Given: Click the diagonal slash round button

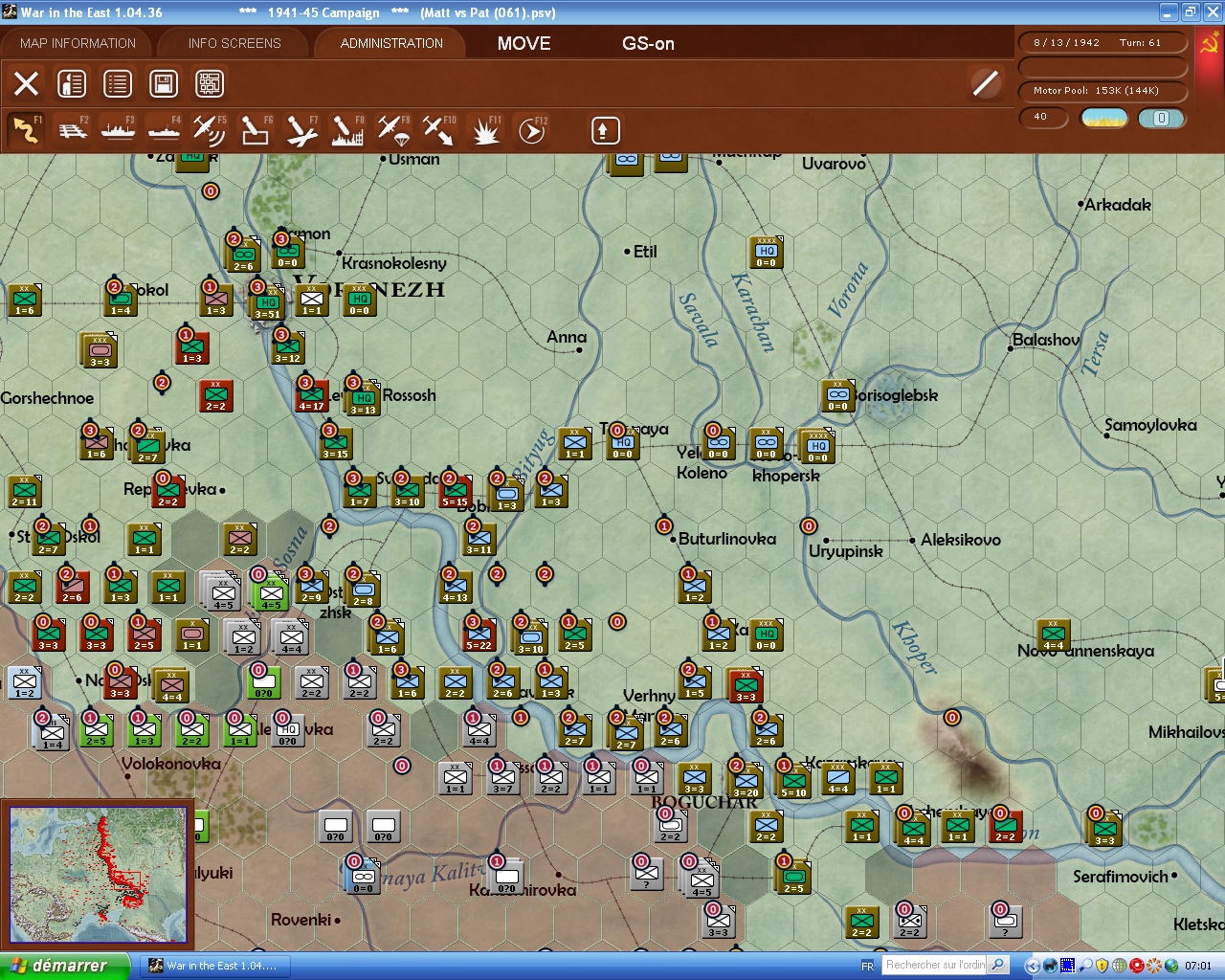Looking at the screenshot, I should pyautogui.click(x=986, y=83).
